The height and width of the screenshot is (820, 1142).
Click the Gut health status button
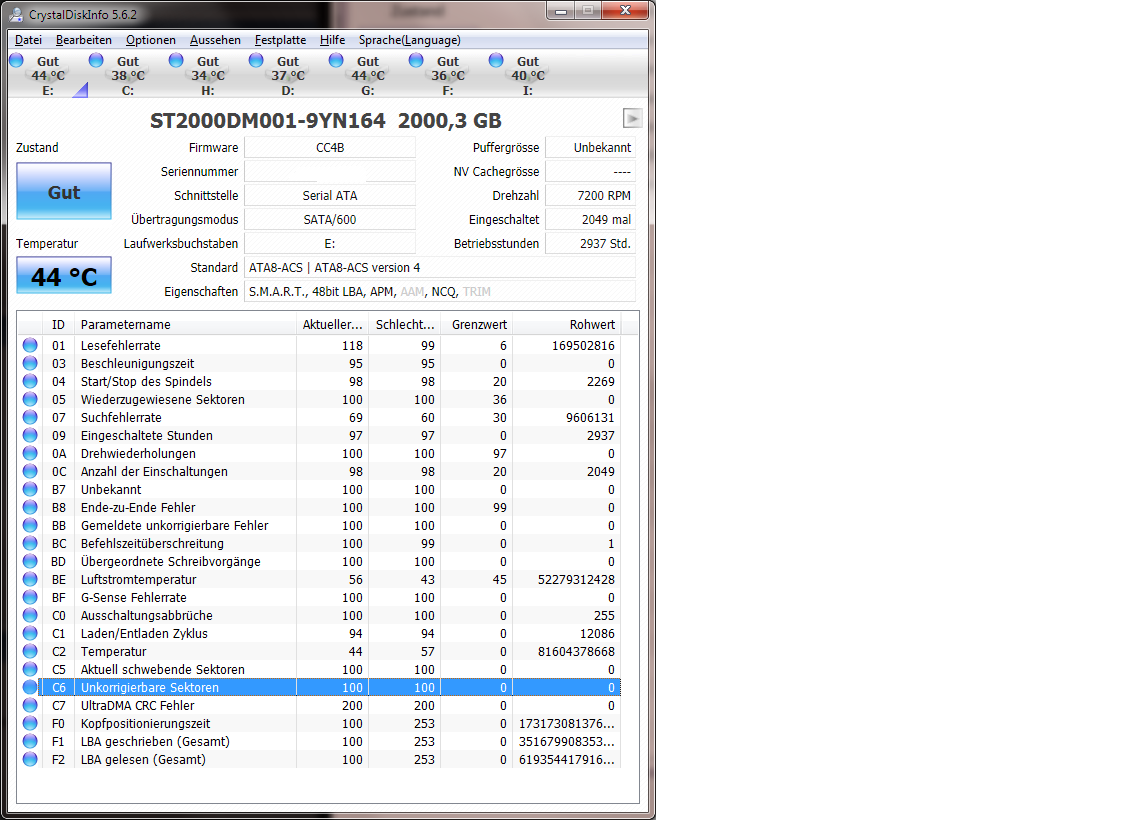pyautogui.click(x=64, y=191)
